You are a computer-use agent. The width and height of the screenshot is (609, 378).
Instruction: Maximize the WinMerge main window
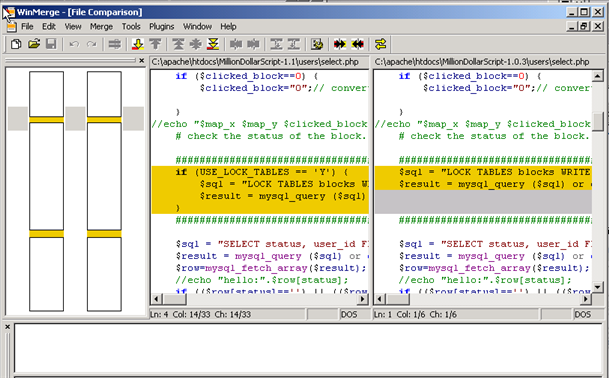click(584, 12)
